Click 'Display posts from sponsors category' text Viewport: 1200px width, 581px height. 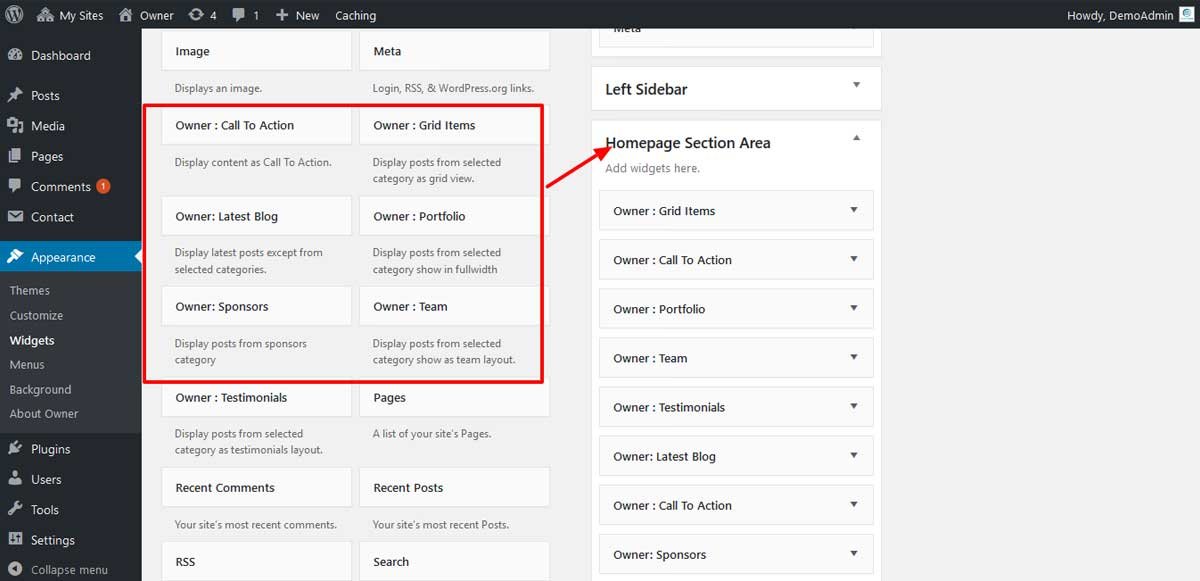click(x=240, y=351)
